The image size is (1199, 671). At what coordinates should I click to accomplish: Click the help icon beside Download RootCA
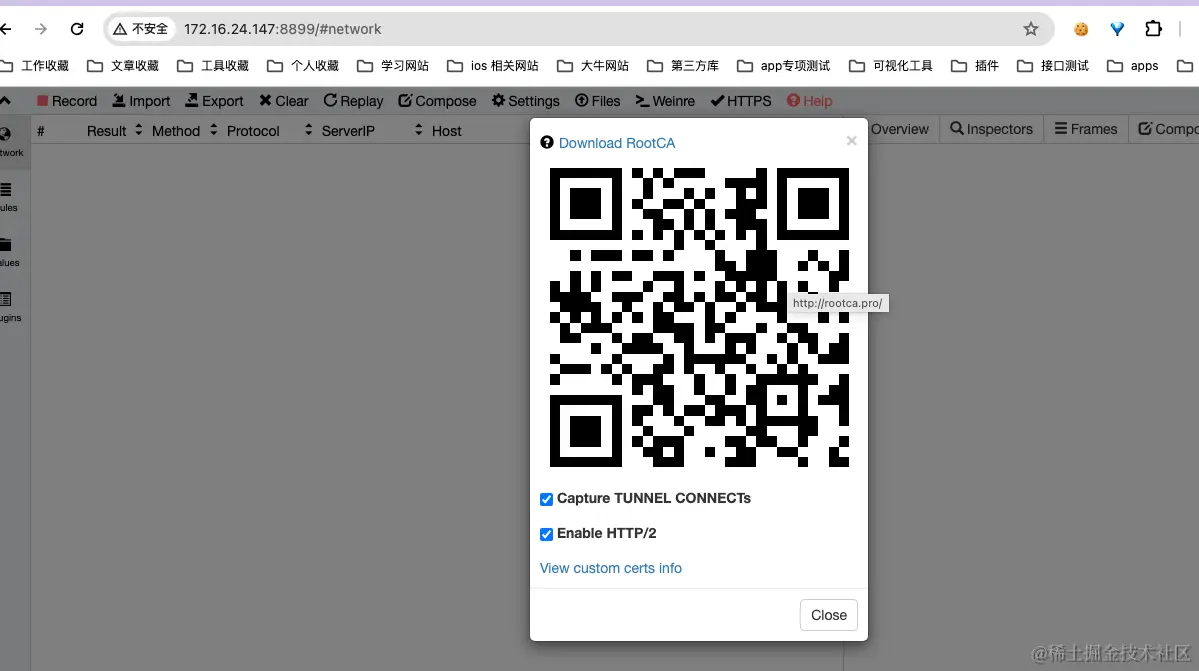pos(547,142)
